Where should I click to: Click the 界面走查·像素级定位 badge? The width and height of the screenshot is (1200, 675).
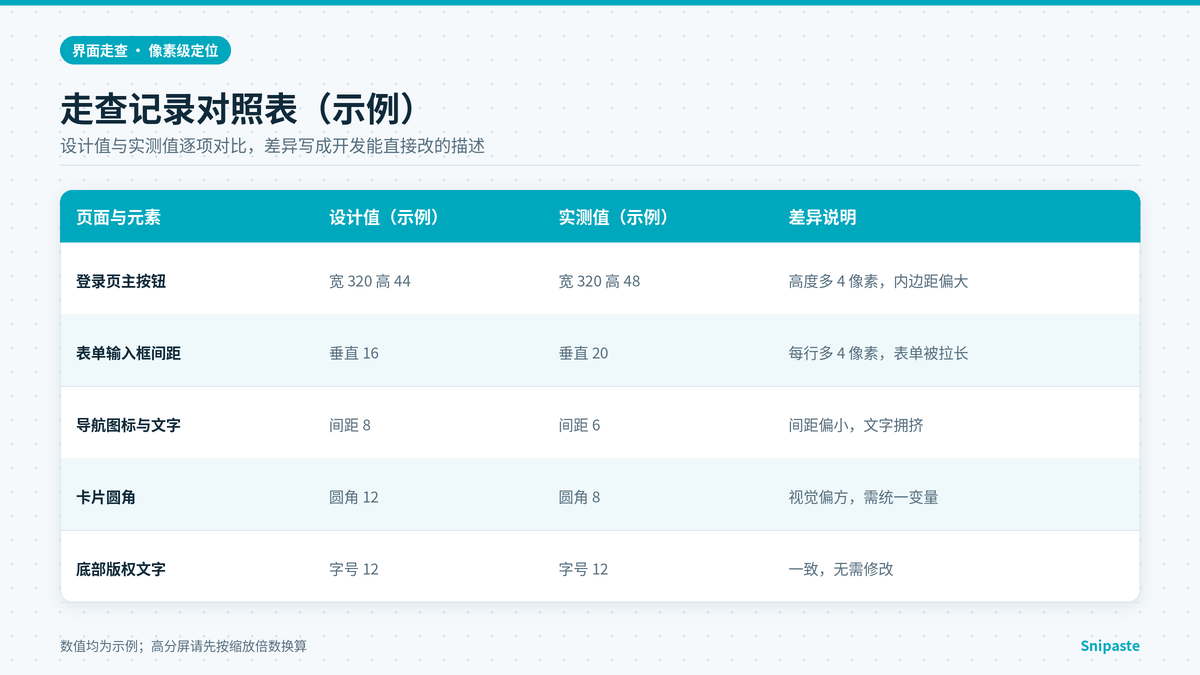pos(145,49)
